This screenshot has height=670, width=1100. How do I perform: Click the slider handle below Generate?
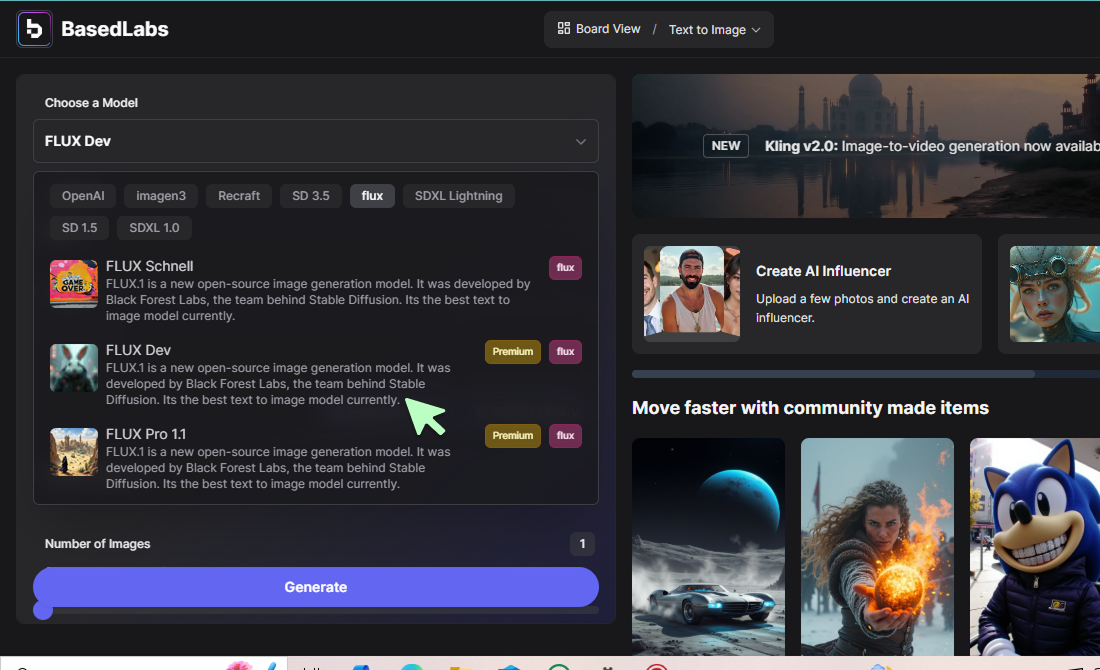(43, 611)
